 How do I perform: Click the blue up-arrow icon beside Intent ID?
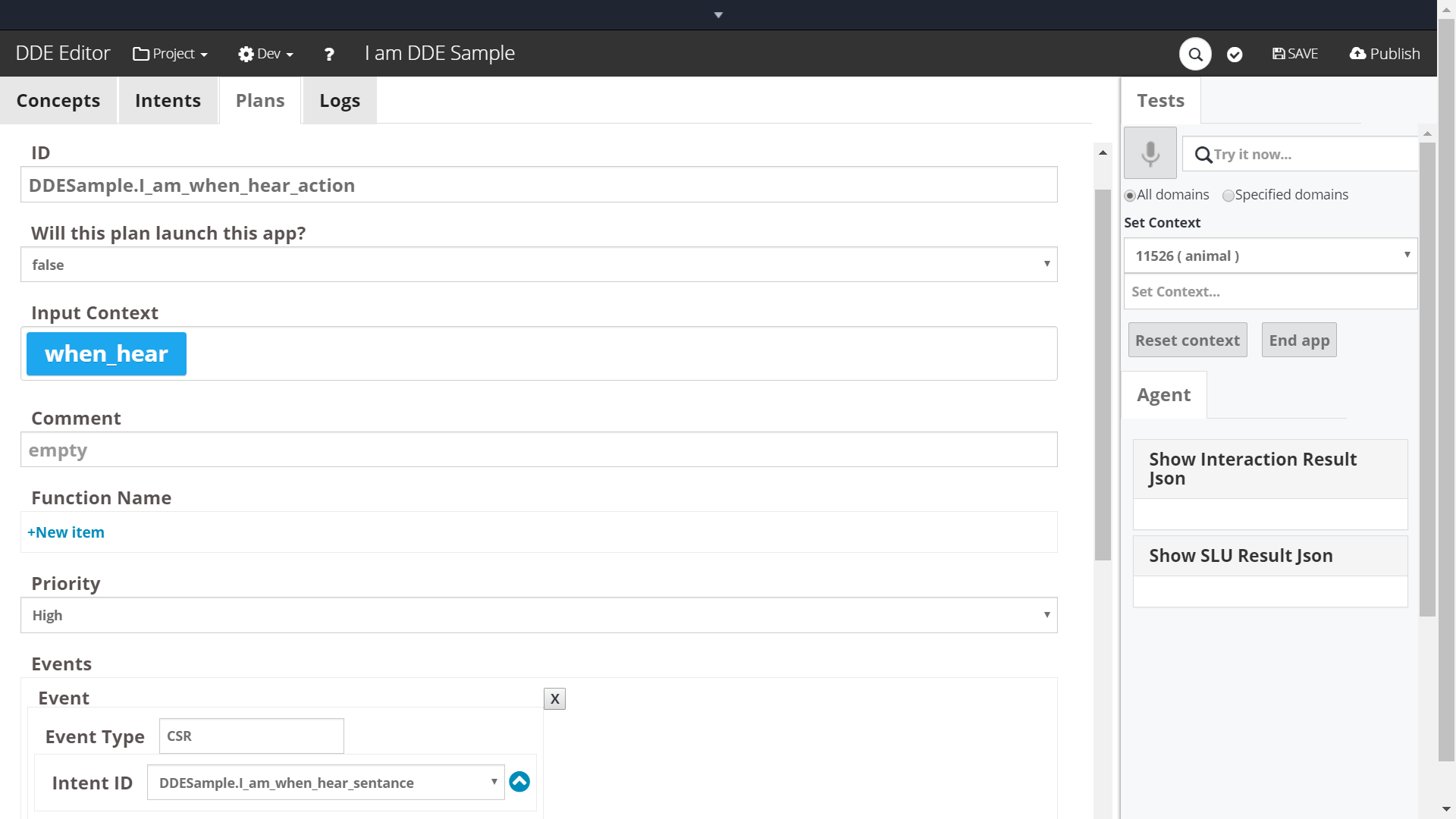click(519, 782)
